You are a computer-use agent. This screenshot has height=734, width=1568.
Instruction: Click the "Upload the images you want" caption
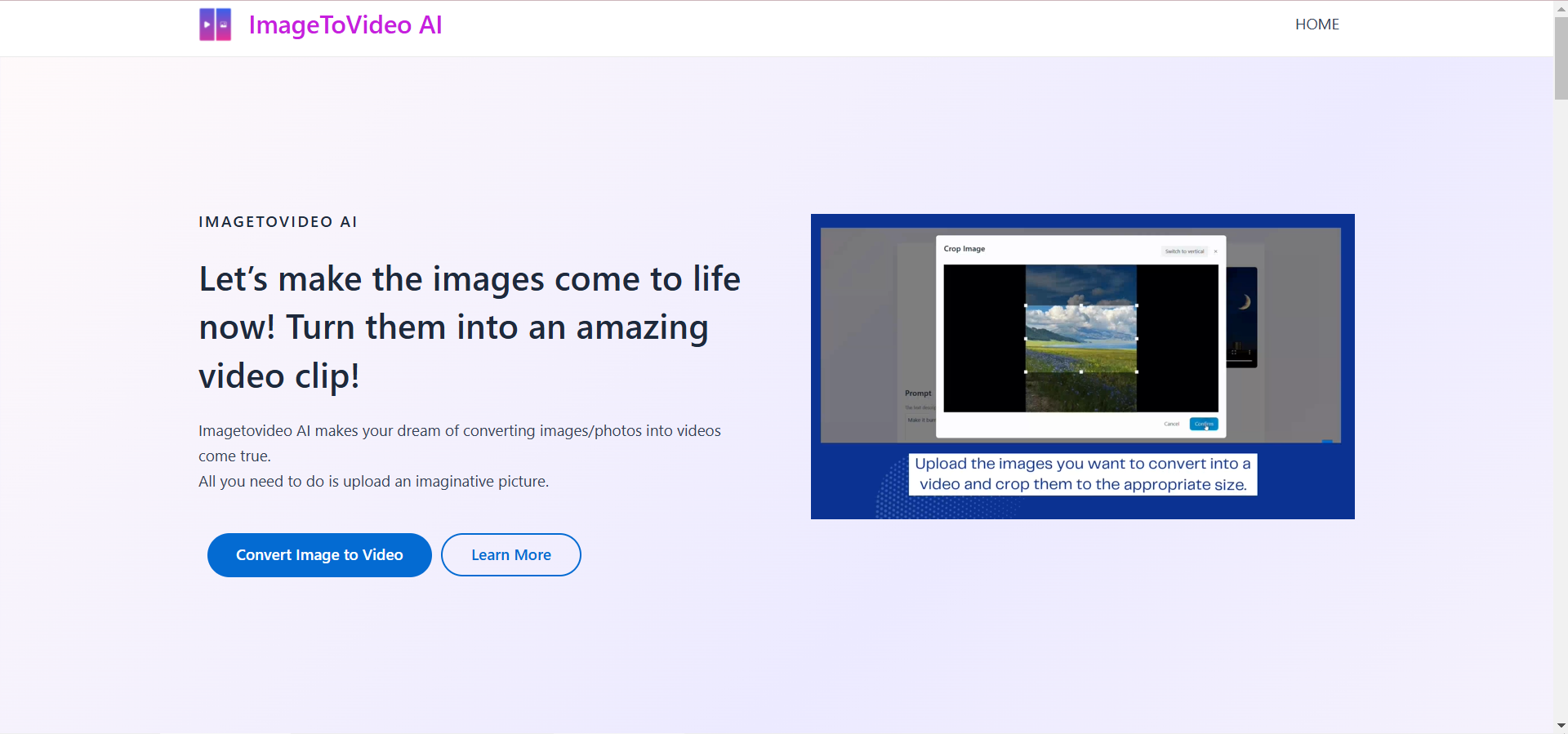click(x=1083, y=474)
